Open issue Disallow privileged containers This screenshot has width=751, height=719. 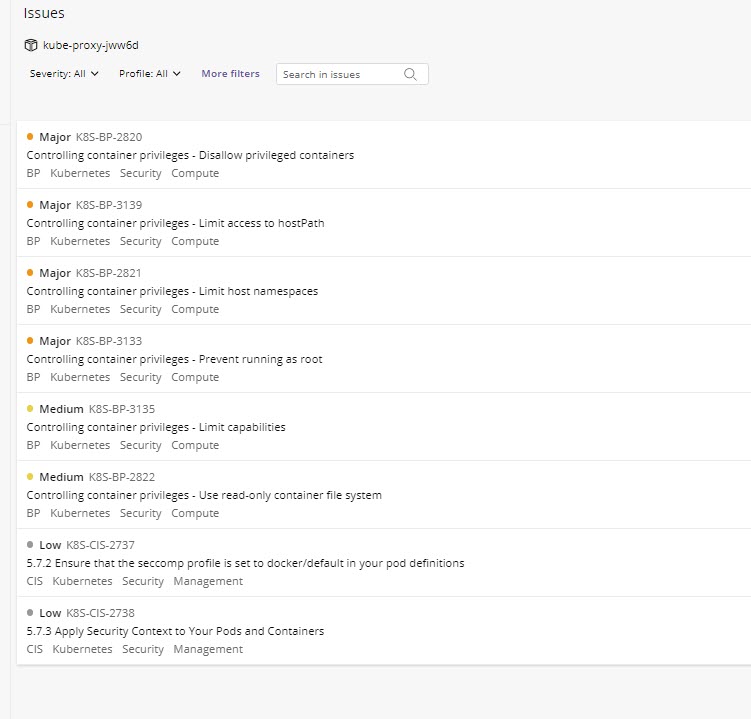[190, 155]
